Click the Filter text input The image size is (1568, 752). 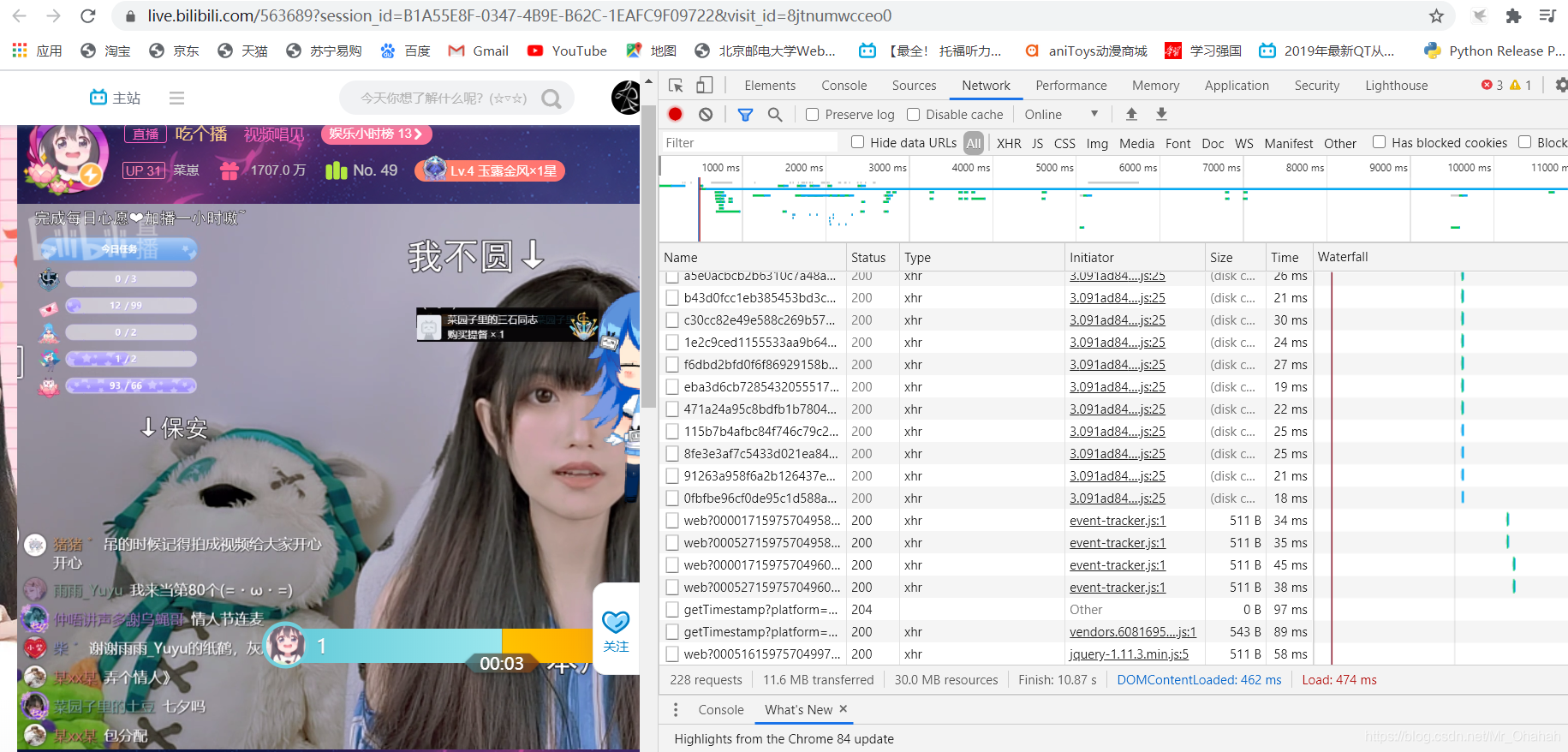pyautogui.click(x=750, y=143)
